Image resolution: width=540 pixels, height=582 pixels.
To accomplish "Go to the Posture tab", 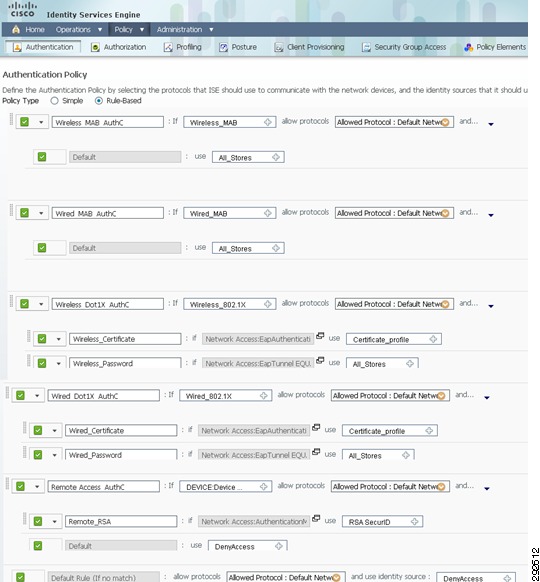I will (x=238, y=47).
